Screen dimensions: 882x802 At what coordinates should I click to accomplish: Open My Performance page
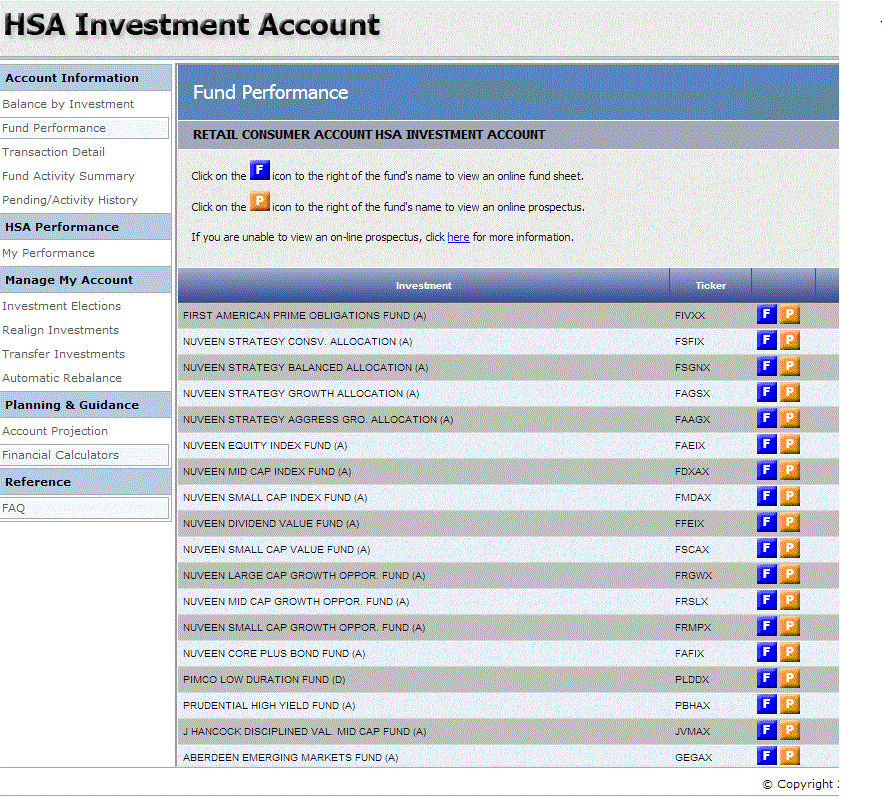coord(48,253)
